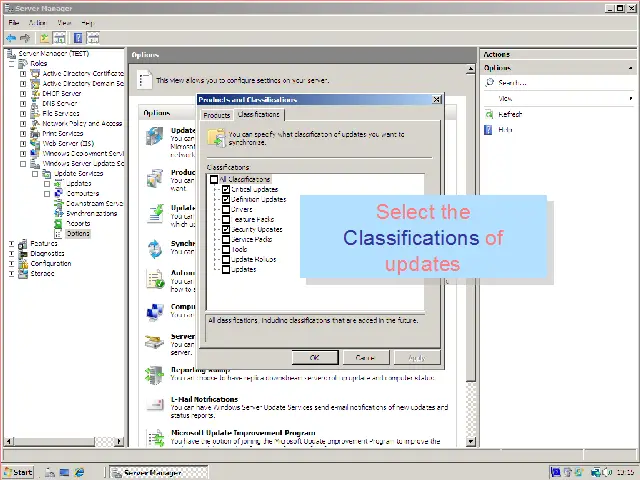
Task: Click the Server Manager icon in taskbar
Action: [x=117, y=473]
